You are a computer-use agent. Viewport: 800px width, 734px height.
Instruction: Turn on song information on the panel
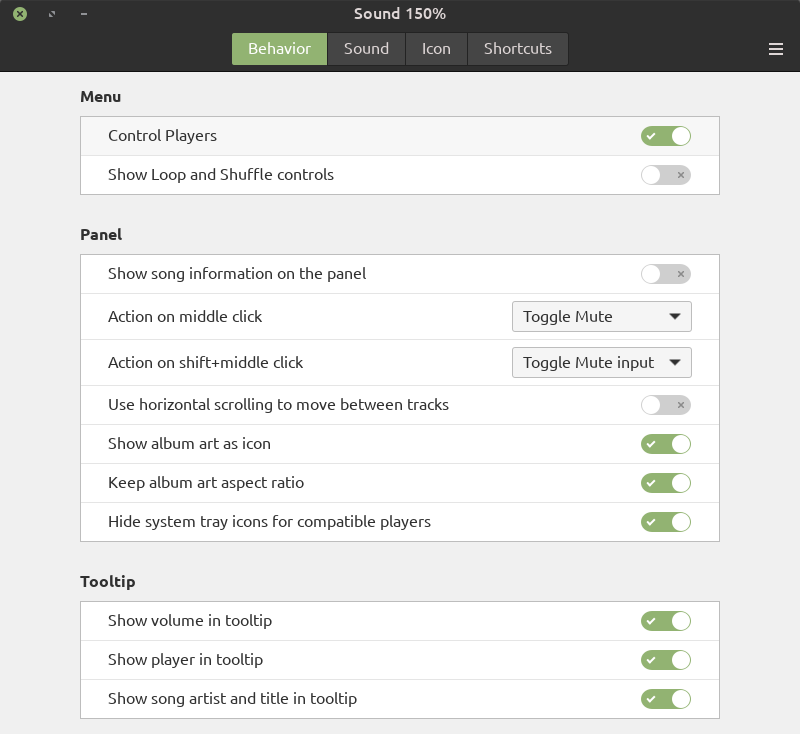[666, 274]
